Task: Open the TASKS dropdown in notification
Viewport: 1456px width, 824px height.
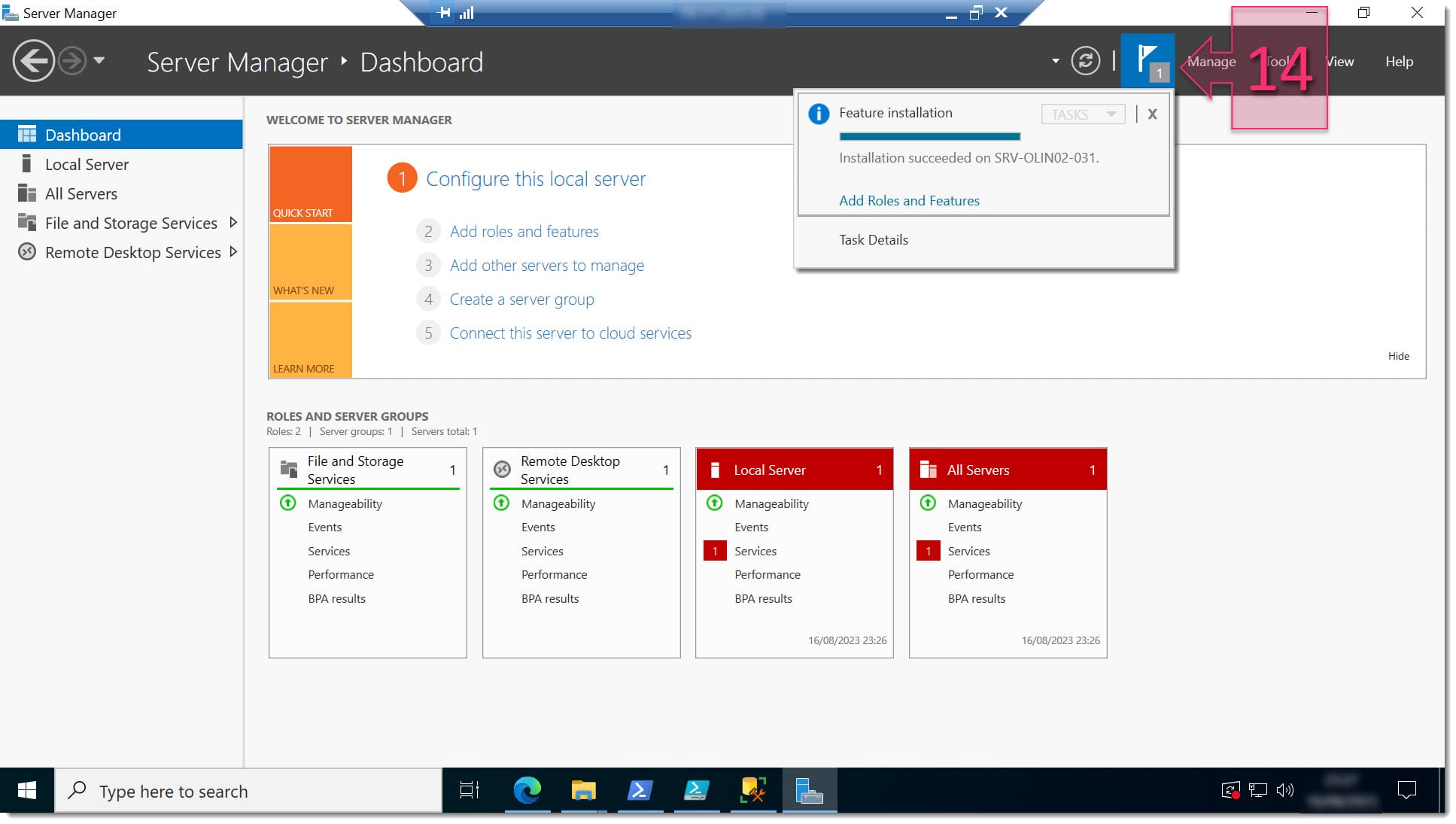Action: point(1083,114)
